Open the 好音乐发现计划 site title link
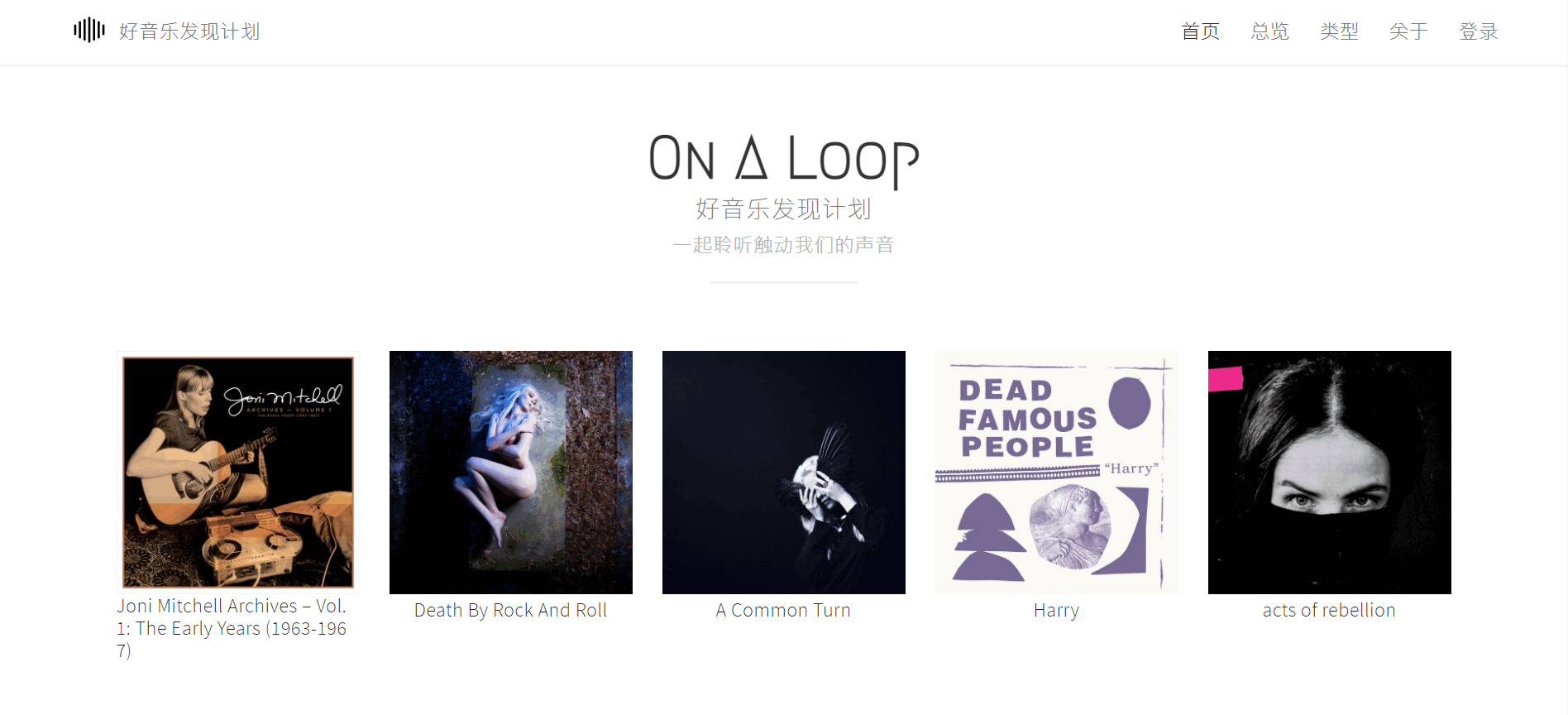The height and width of the screenshot is (715, 1568). pyautogui.click(x=189, y=31)
